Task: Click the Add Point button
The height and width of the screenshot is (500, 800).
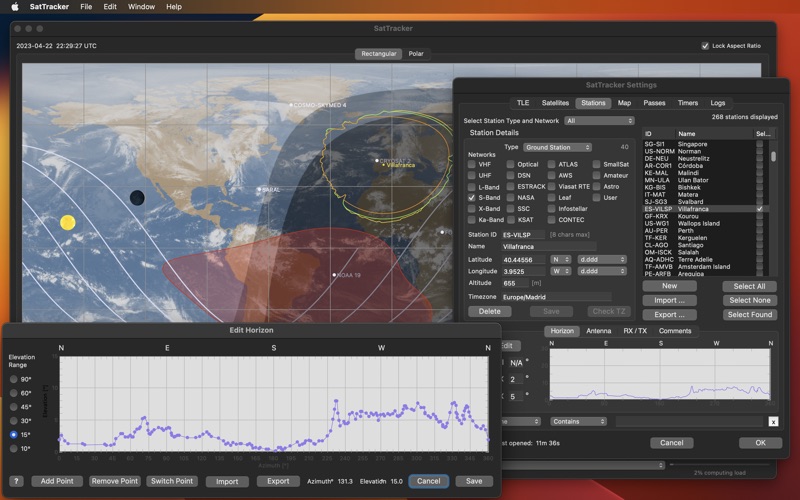Action: [57, 481]
